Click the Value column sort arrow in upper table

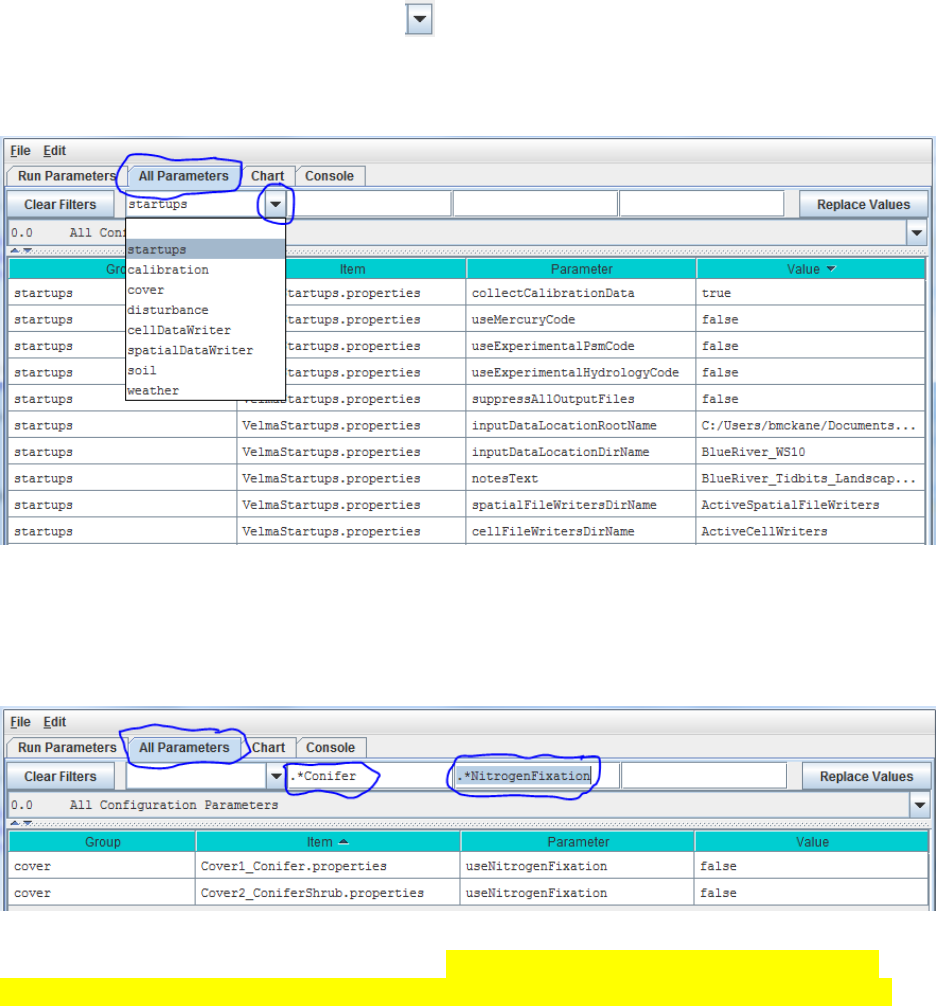pyautogui.click(x=831, y=269)
